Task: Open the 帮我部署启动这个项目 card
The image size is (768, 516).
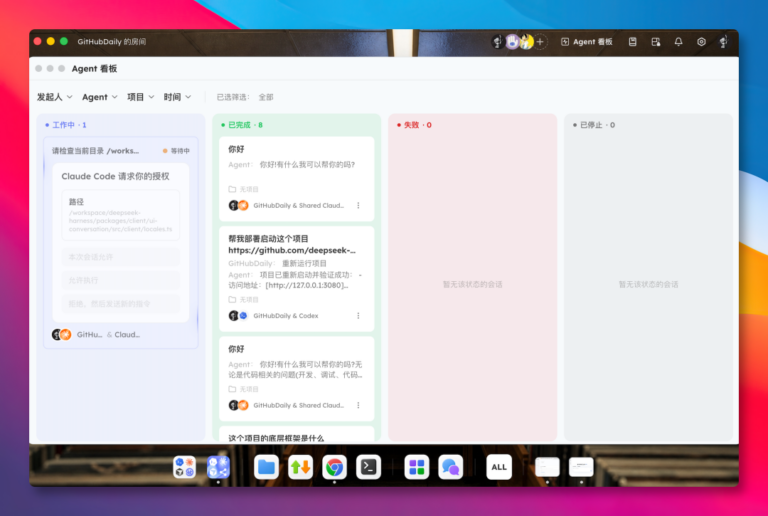Action: point(297,279)
